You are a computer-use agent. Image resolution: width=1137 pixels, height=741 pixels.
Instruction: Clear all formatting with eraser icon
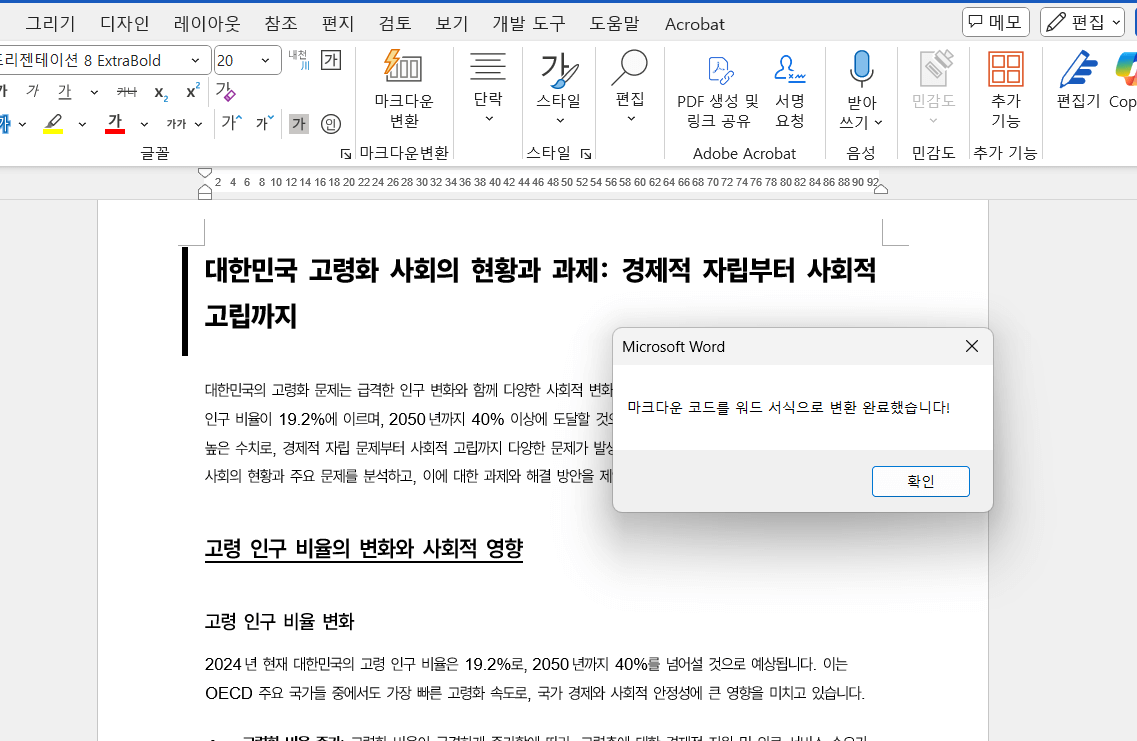point(225,92)
